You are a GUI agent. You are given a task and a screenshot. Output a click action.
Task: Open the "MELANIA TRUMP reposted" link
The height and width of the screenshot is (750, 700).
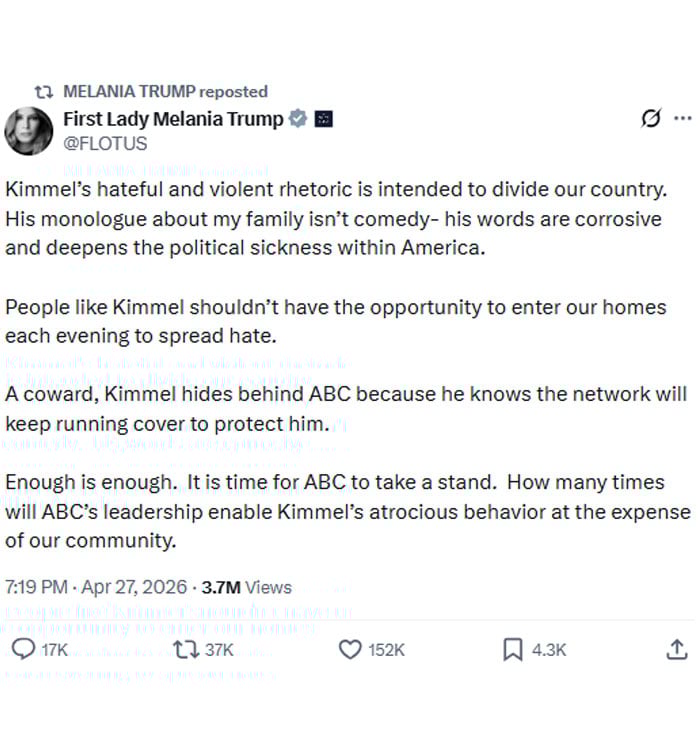tap(165, 92)
